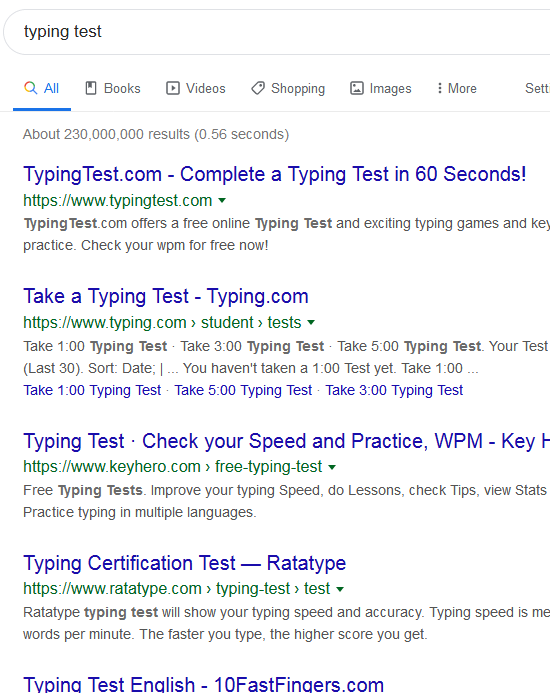Expand dropdown arrow next to typing.com URL

311,323
